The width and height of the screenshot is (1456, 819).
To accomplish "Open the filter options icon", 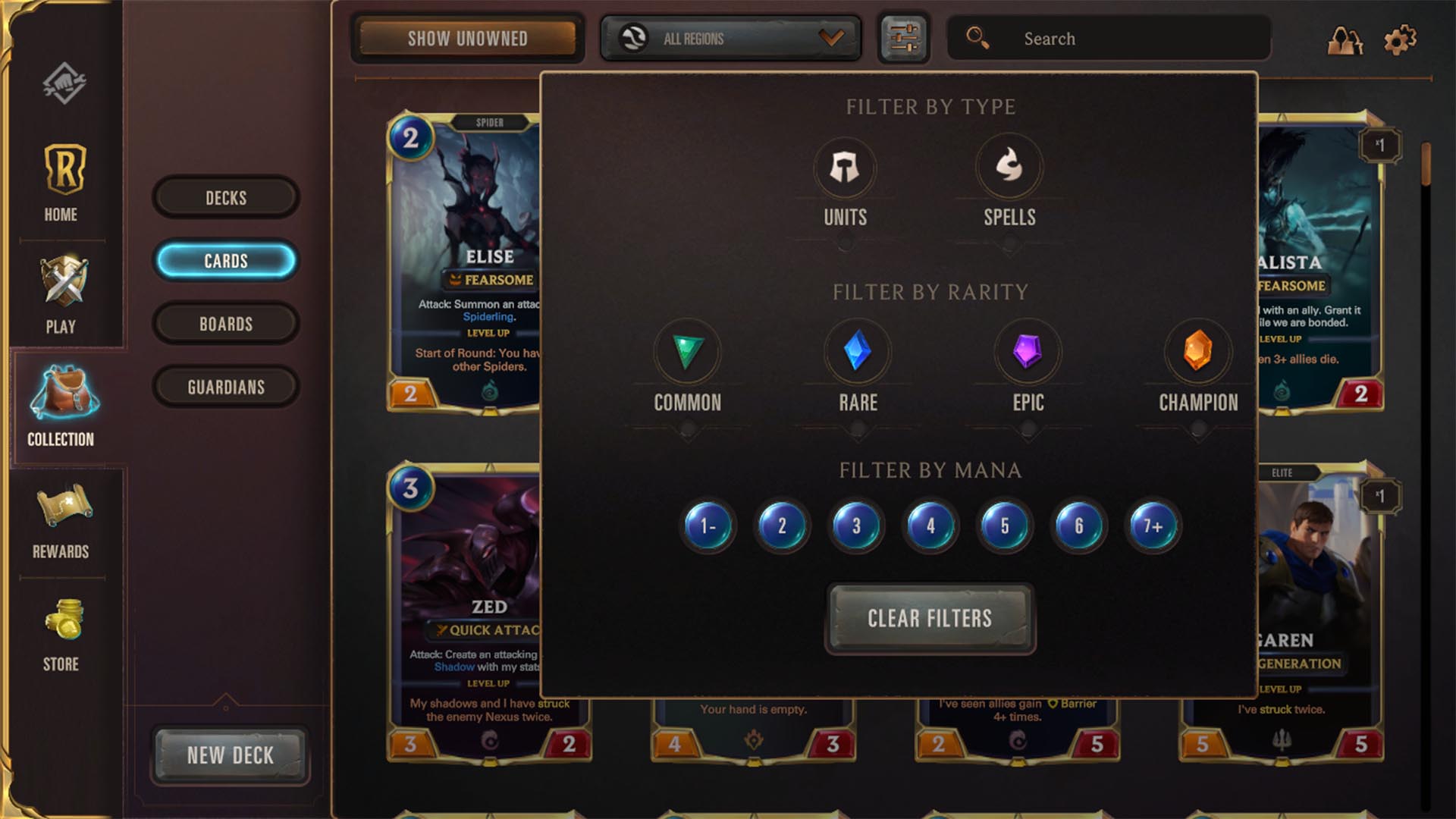I will tap(904, 38).
